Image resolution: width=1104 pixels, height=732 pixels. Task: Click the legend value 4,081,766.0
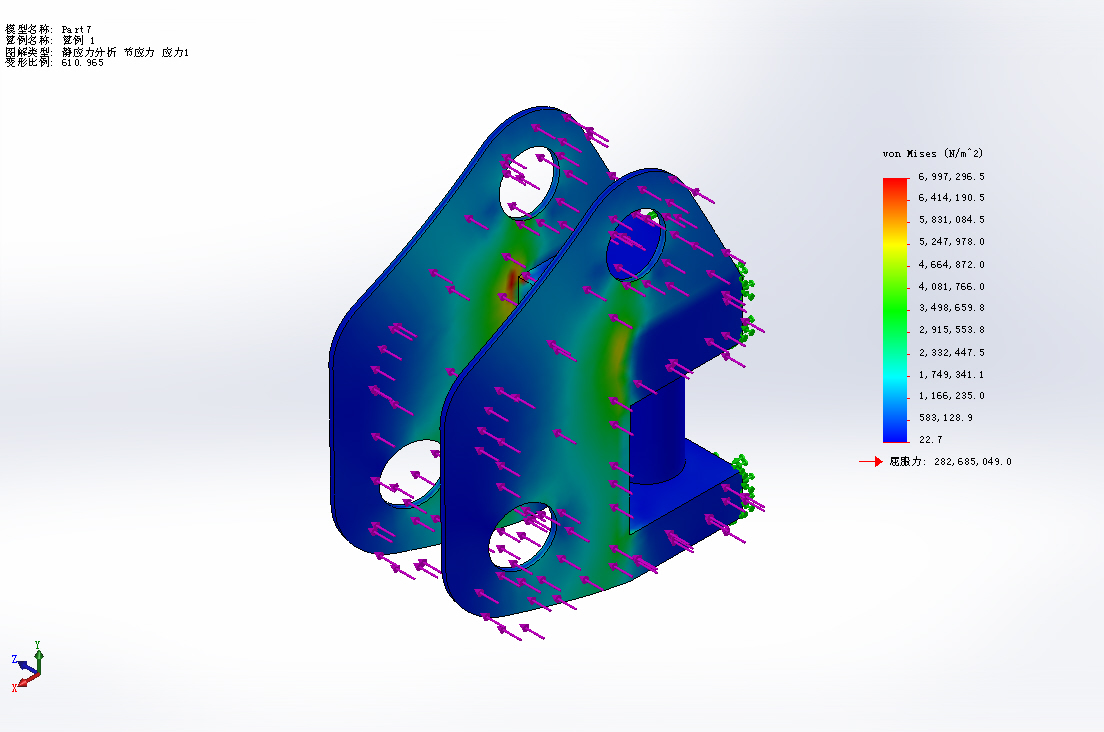pos(951,286)
